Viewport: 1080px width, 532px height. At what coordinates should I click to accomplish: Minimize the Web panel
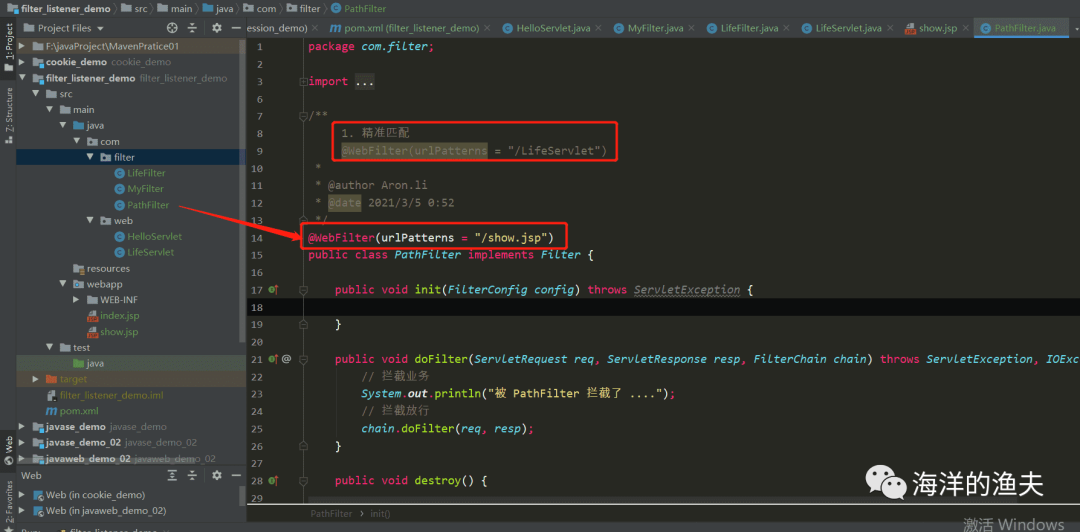236,475
